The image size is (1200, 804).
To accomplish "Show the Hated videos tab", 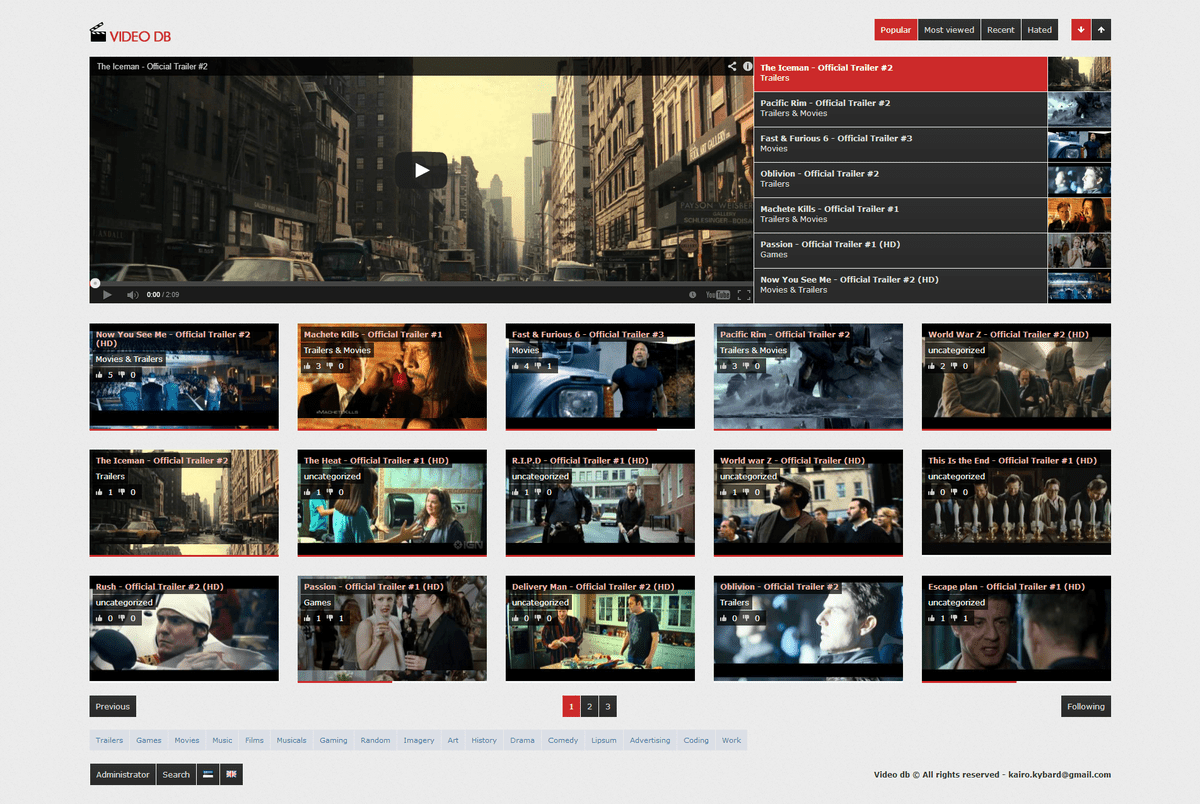I will pos(1039,30).
